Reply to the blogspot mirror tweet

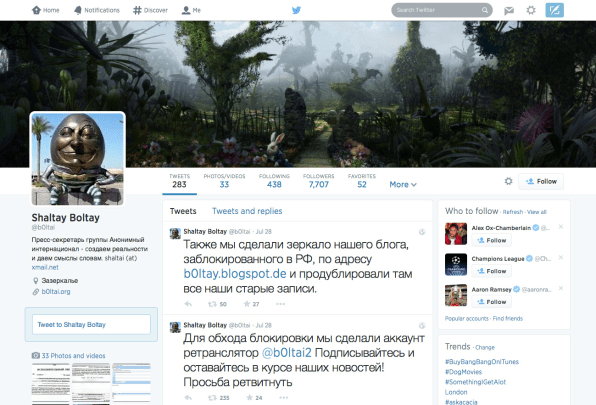[x=188, y=304]
